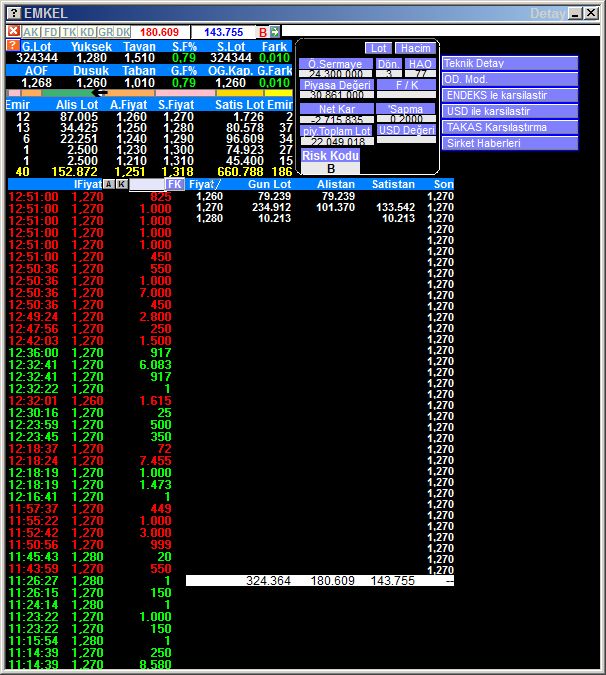
Task: Click the piy.Toplam Lot label
Action: pos(337,130)
